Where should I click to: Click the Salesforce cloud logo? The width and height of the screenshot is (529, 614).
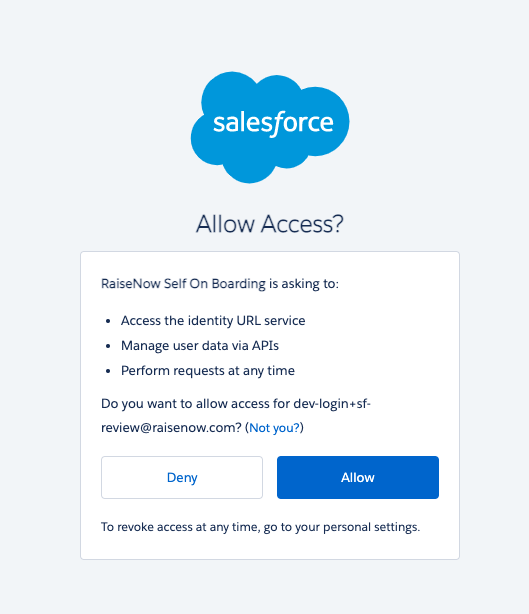[270, 127]
